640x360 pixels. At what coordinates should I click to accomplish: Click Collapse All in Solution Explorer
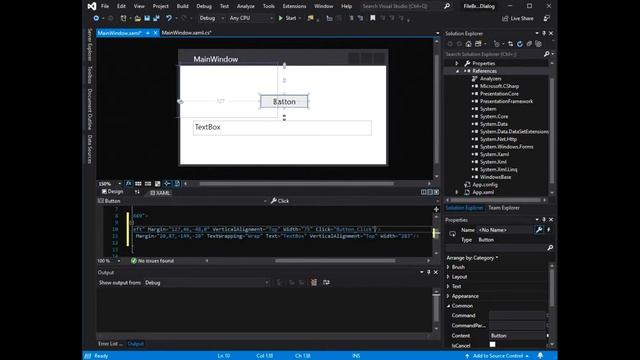529,44
